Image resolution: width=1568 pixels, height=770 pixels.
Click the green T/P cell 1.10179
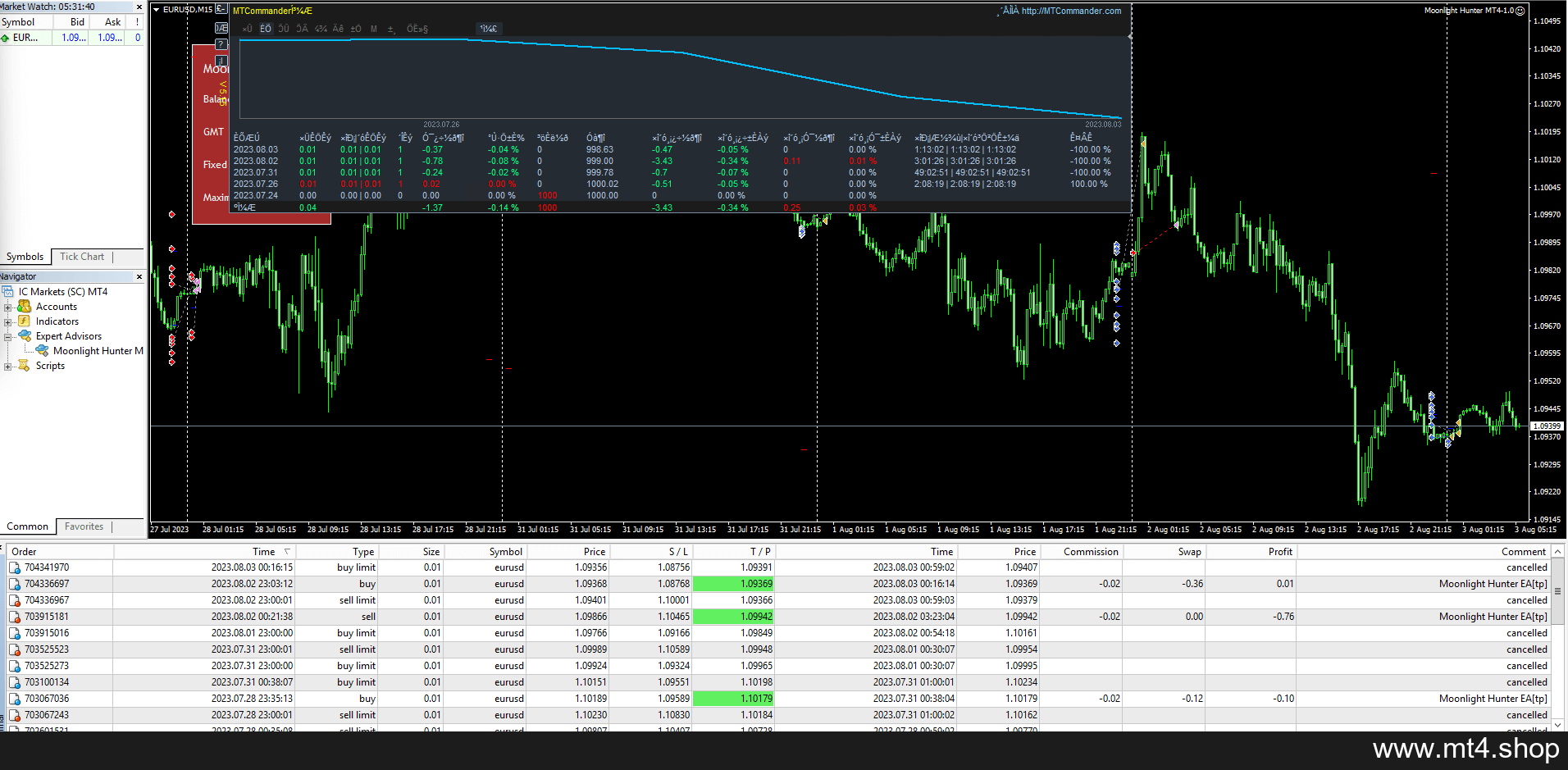point(733,699)
